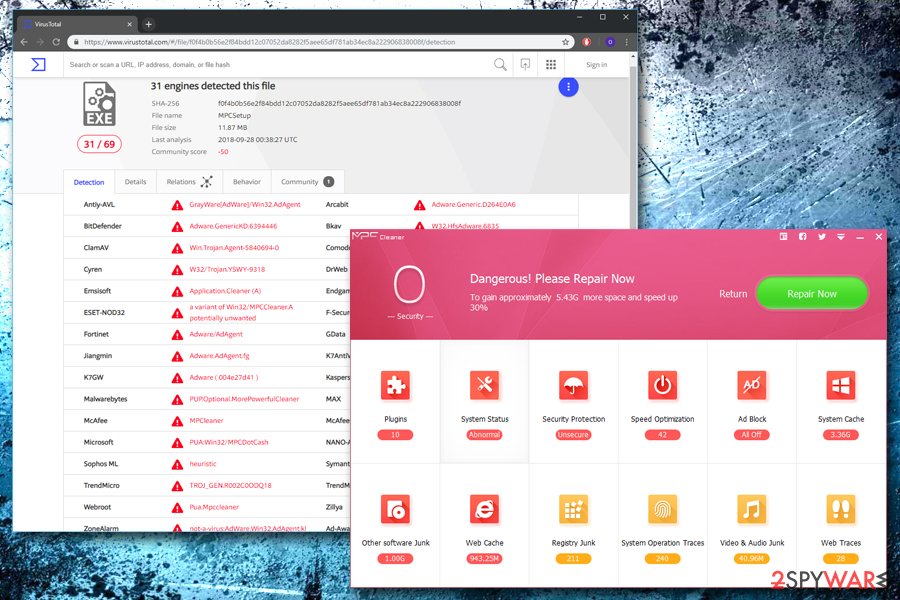Open the Plugins module in MPC Cleaner
The width and height of the screenshot is (900, 600).
[395, 385]
